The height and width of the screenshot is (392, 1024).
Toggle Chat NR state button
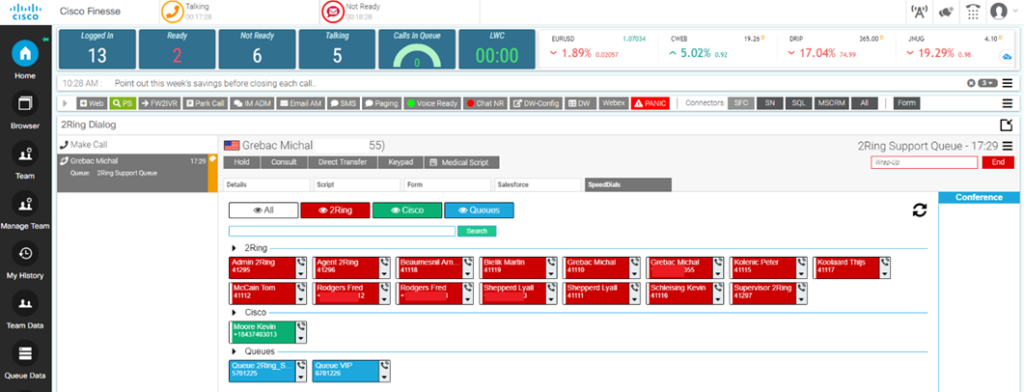[485, 103]
